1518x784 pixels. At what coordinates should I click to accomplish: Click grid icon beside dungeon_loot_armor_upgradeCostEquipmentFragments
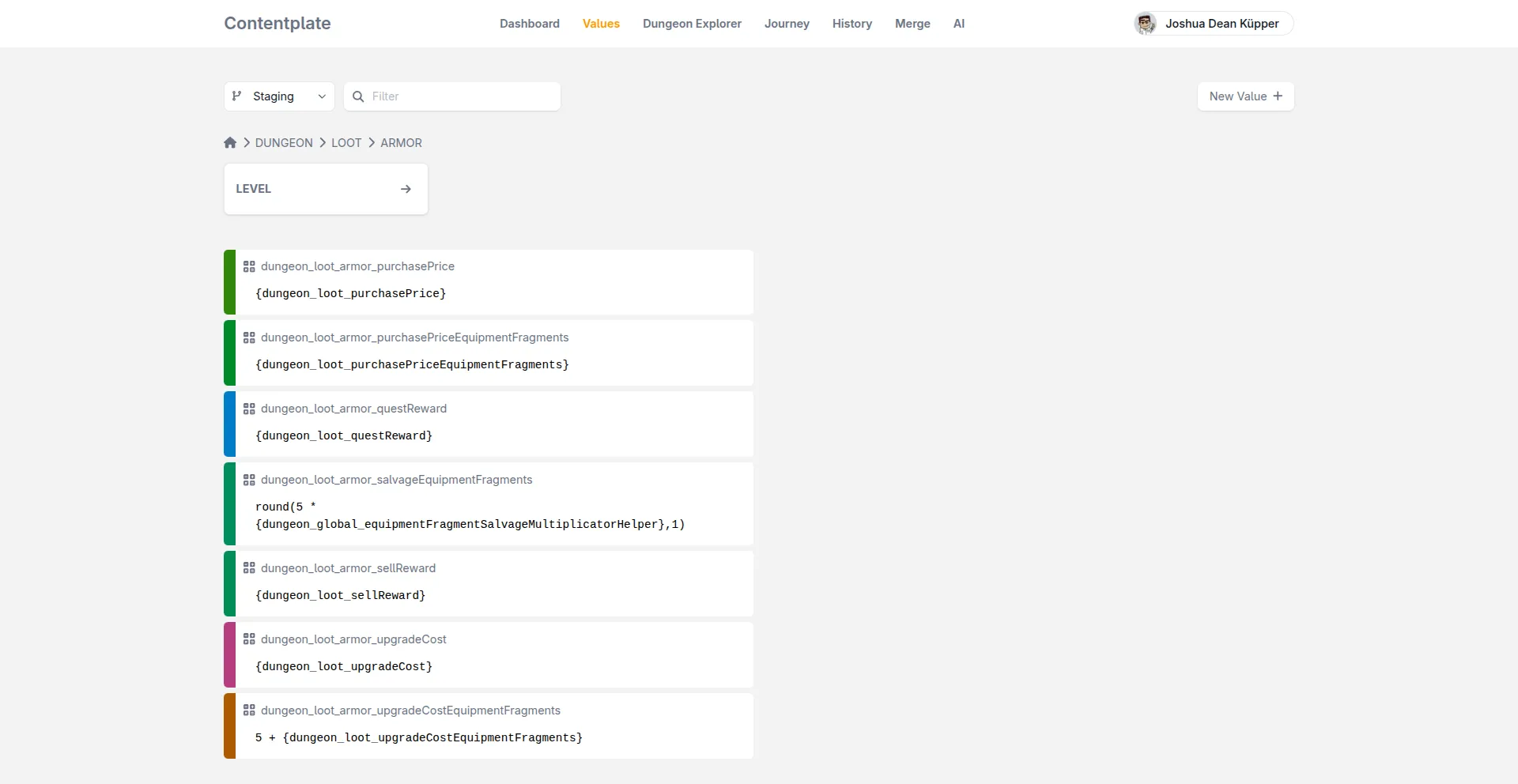click(x=249, y=710)
